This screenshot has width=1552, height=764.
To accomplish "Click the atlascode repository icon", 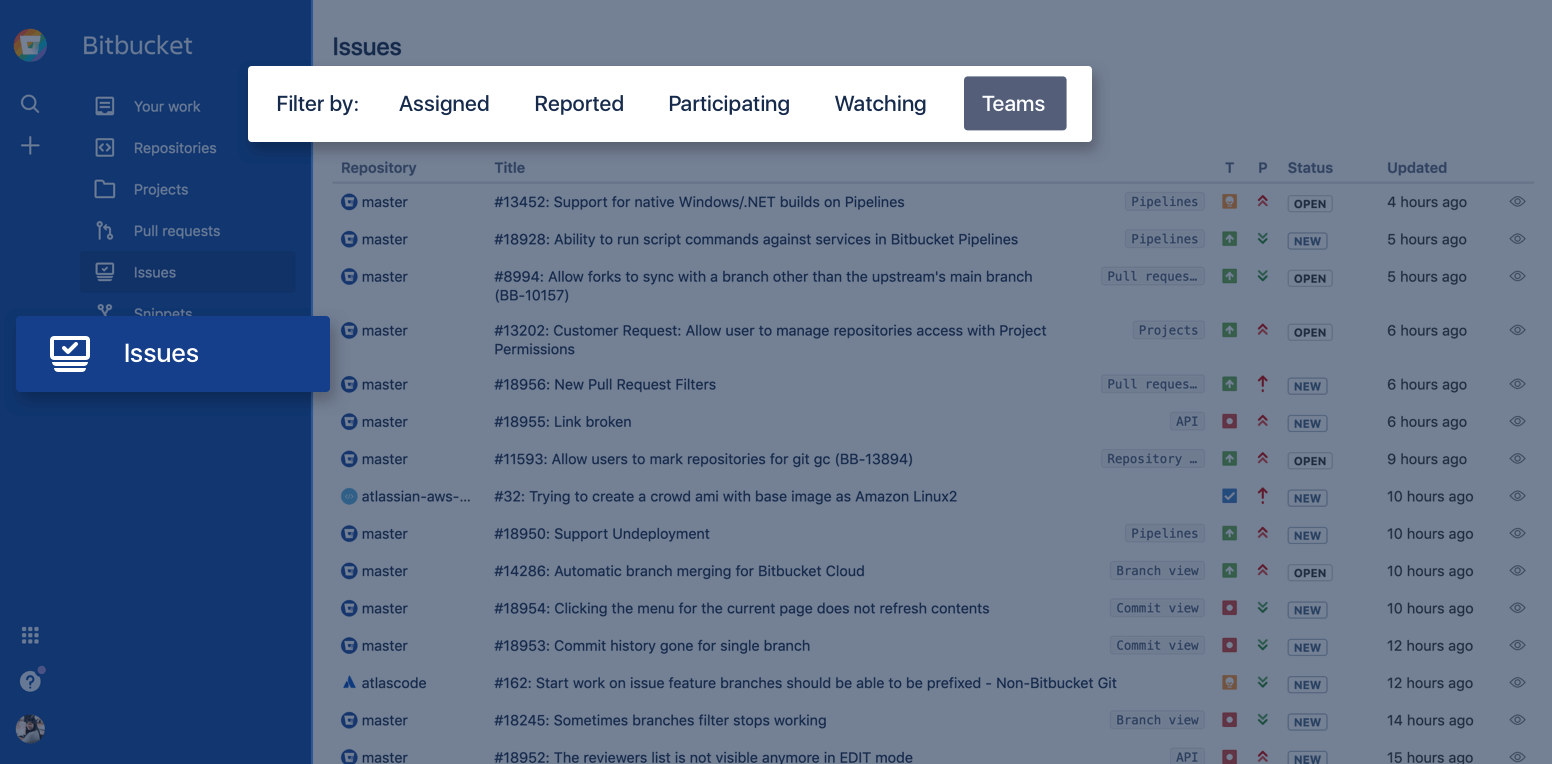I will (349, 682).
